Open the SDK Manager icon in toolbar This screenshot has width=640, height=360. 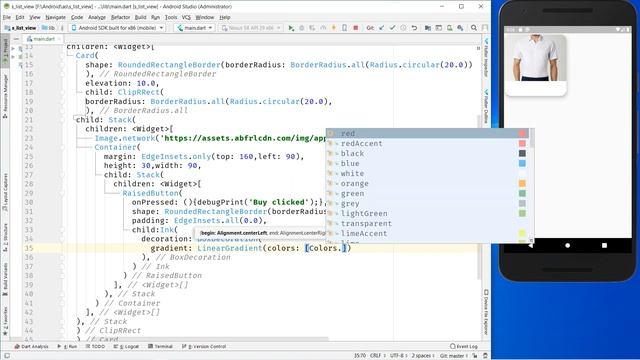tap(460, 28)
